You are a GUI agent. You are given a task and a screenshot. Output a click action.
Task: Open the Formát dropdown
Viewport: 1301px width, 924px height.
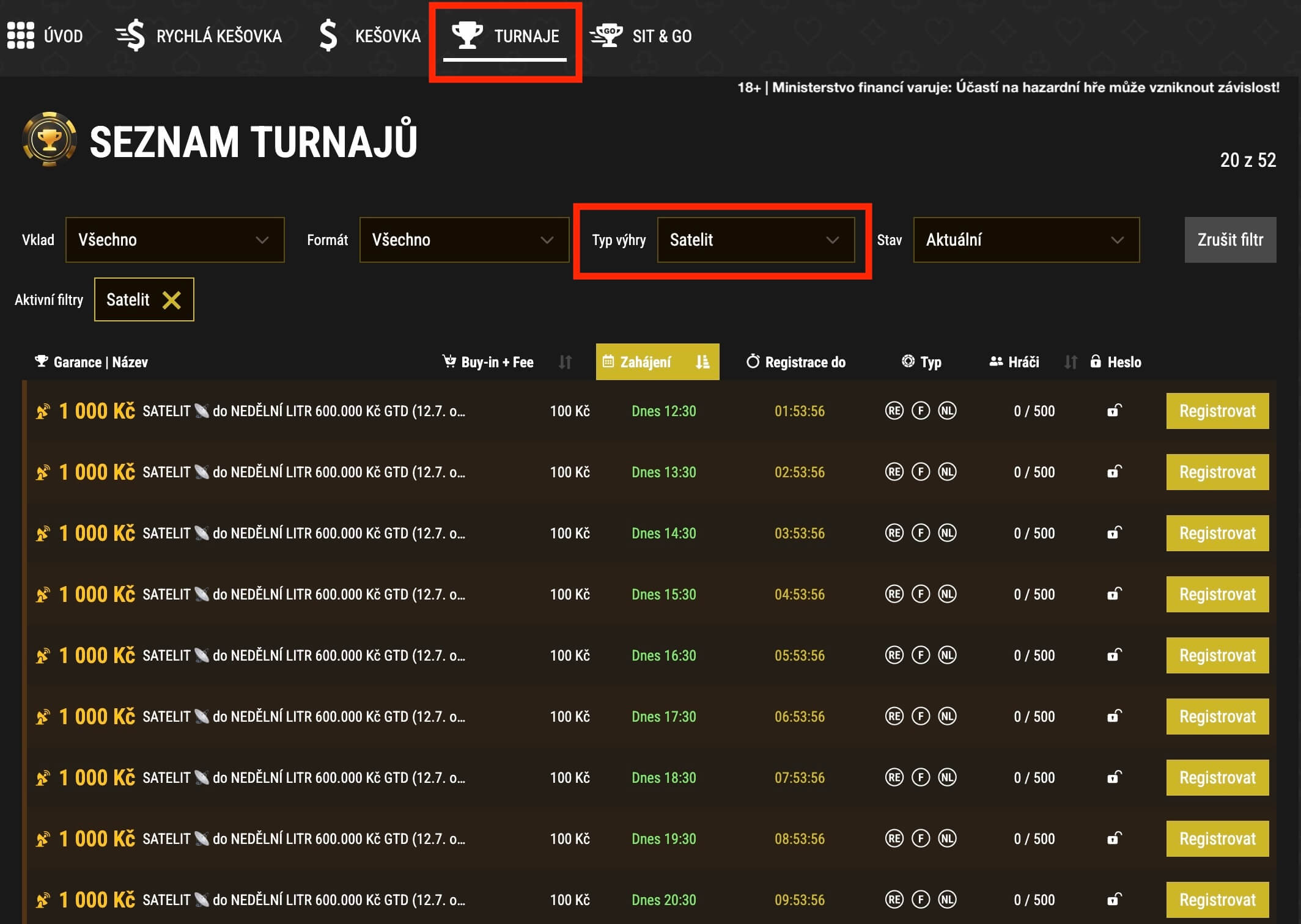464,240
